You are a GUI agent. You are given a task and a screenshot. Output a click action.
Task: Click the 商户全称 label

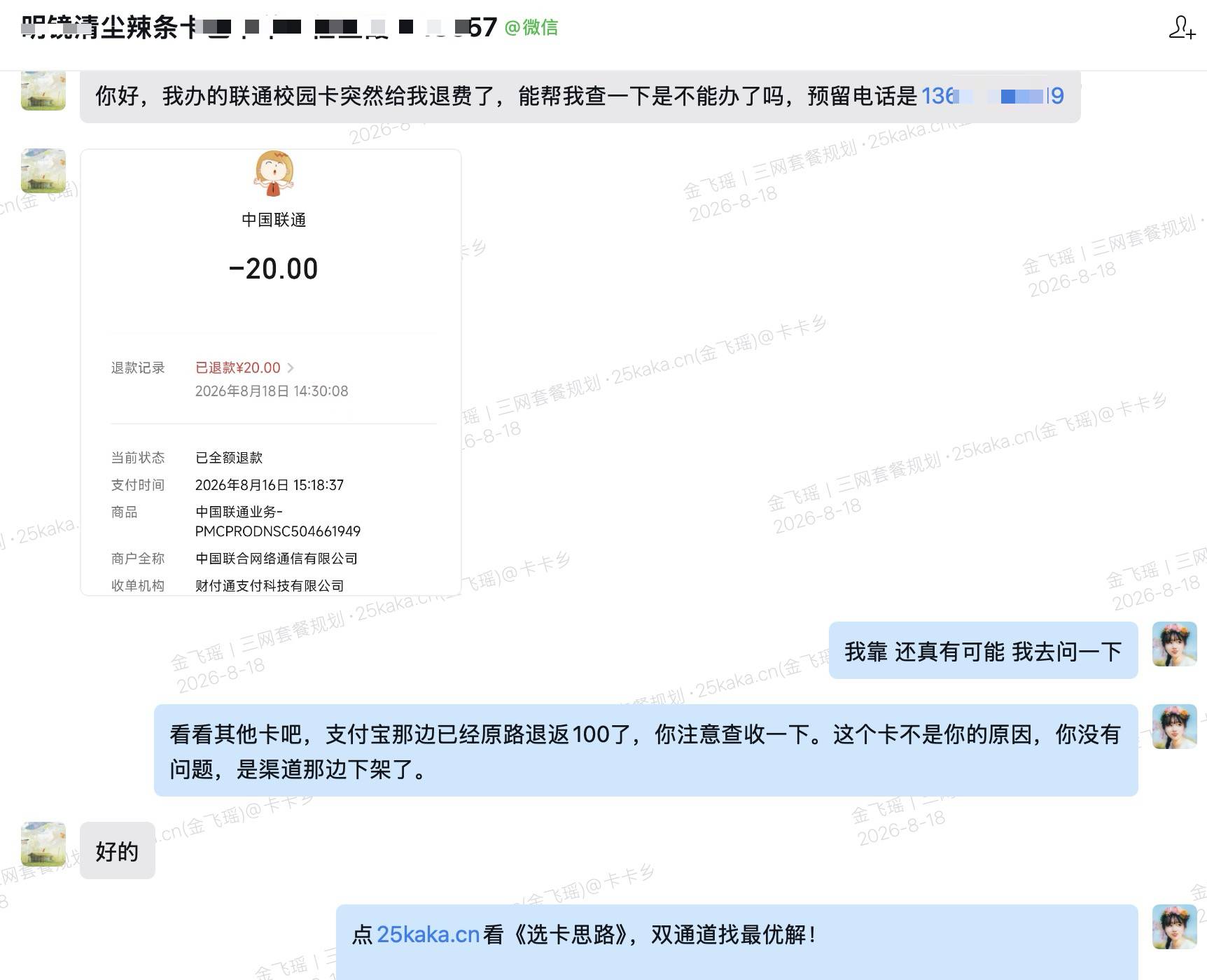pos(138,559)
